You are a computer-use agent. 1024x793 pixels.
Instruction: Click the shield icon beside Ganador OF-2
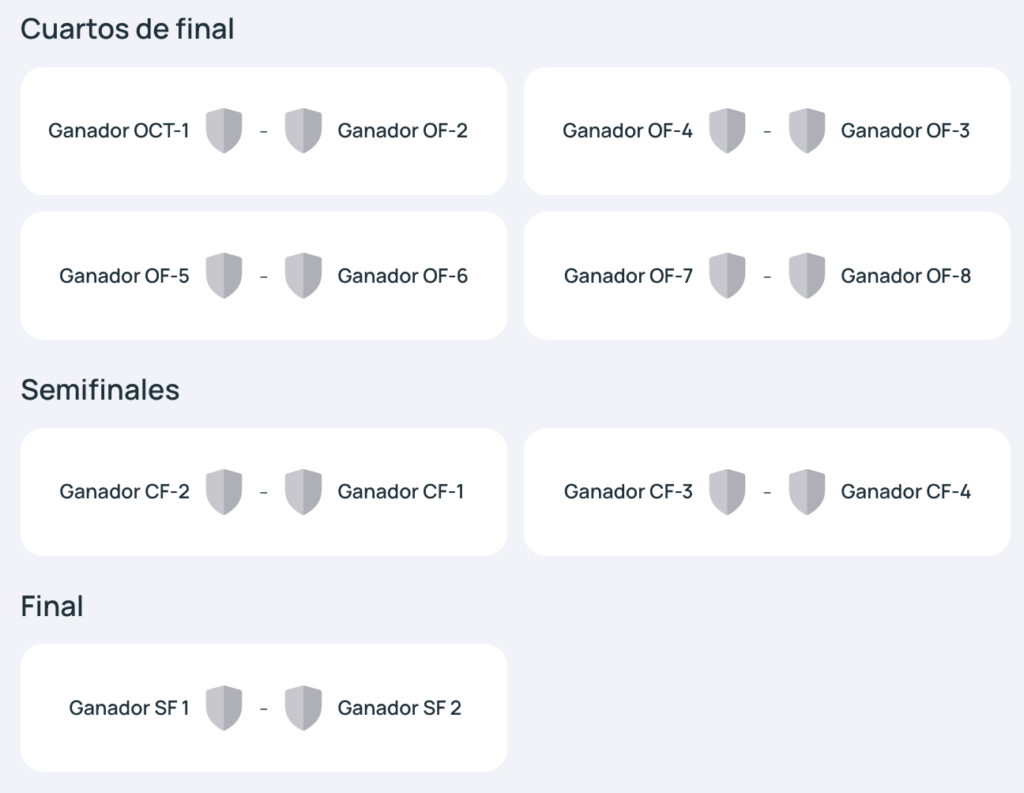[x=303, y=131]
